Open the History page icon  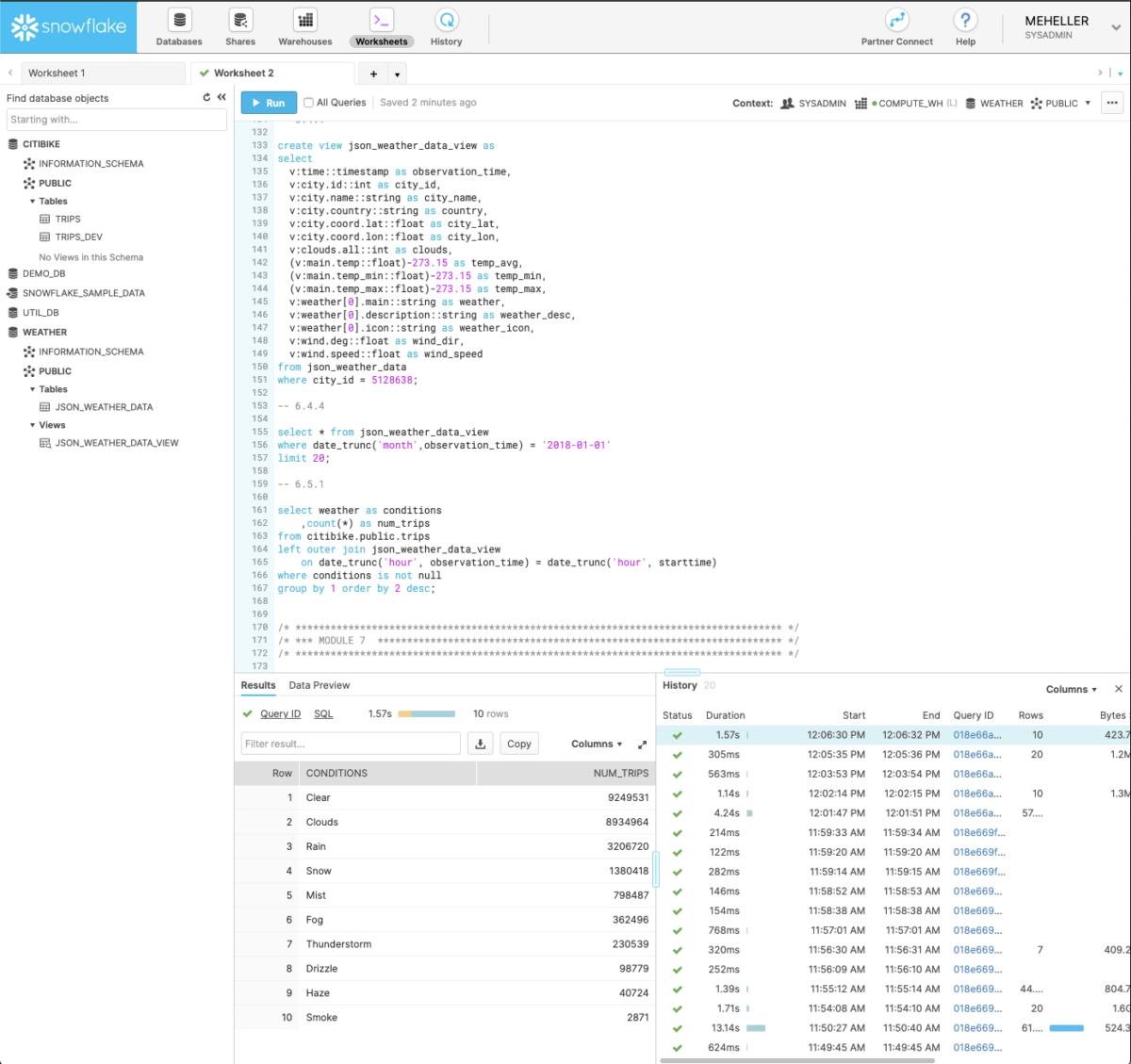click(446, 20)
